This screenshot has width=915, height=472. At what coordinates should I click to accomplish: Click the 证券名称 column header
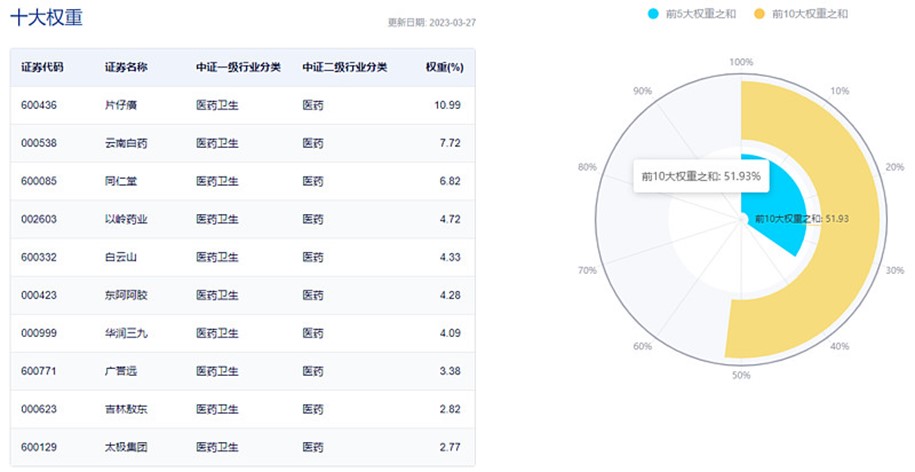pyautogui.click(x=126, y=67)
